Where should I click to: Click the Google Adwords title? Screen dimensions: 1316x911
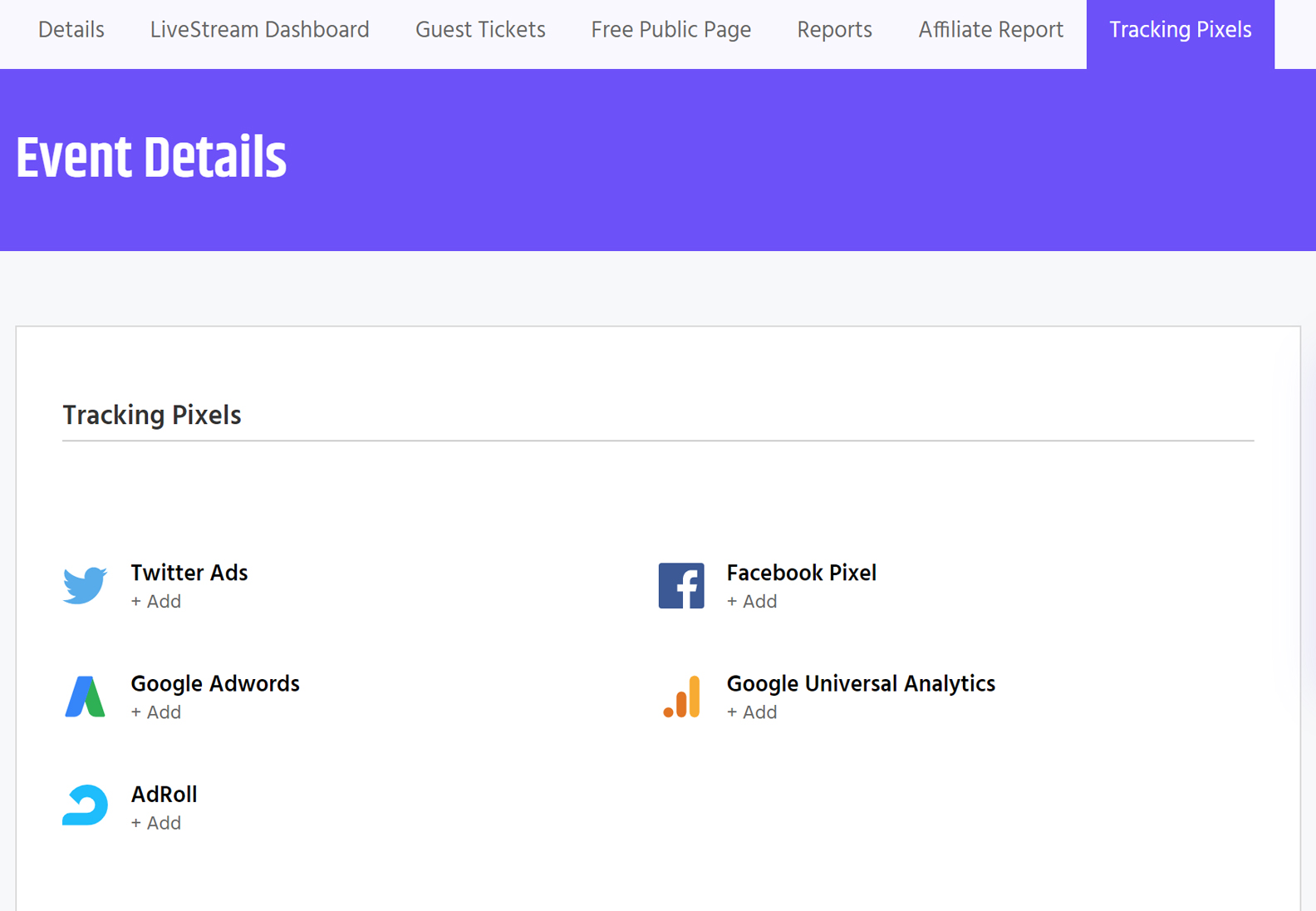[x=215, y=683]
